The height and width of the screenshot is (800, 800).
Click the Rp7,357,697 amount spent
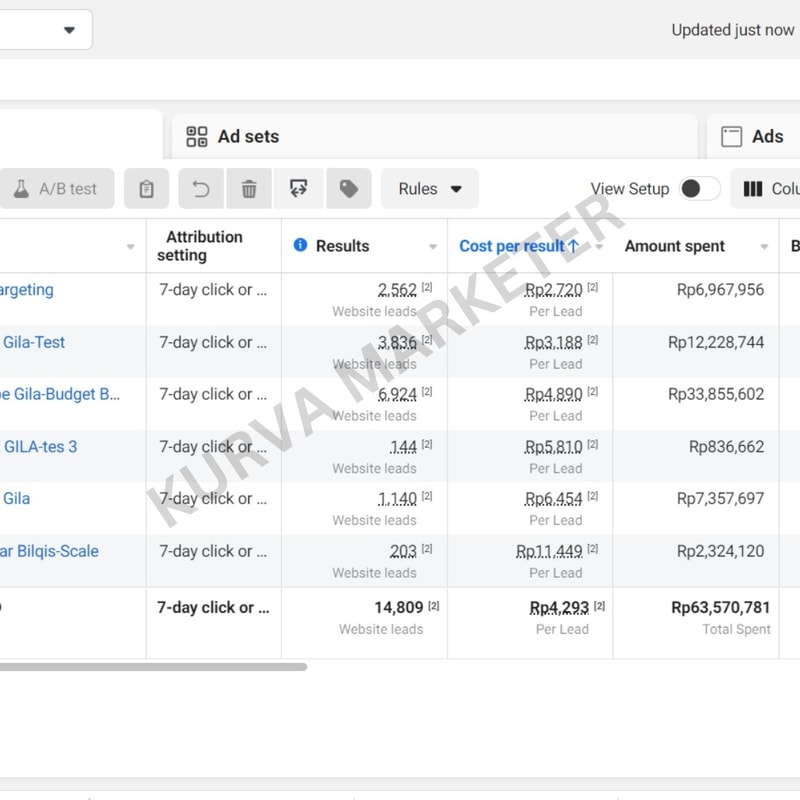720,498
